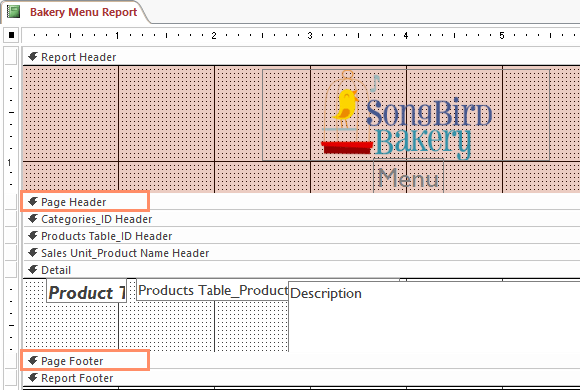Click the report selector square at ruler corner
Screen dimensions: 580x390
(11, 35)
